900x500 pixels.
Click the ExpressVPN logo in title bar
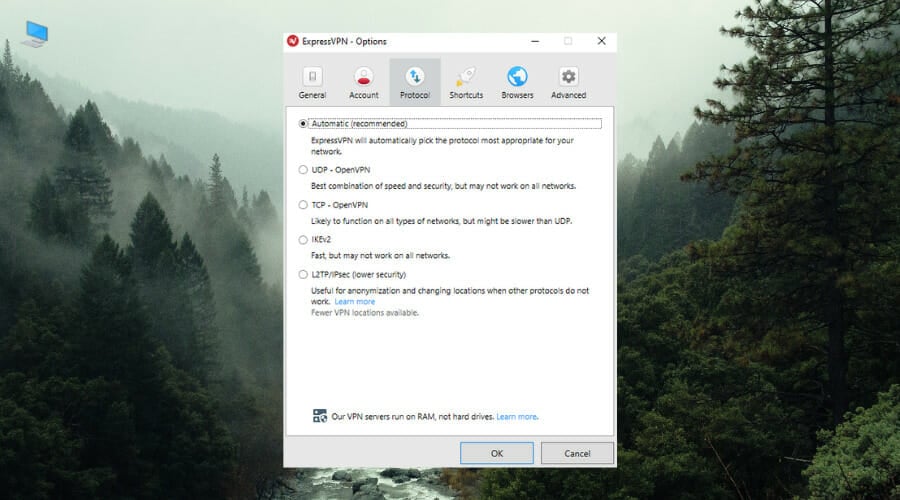pos(293,41)
